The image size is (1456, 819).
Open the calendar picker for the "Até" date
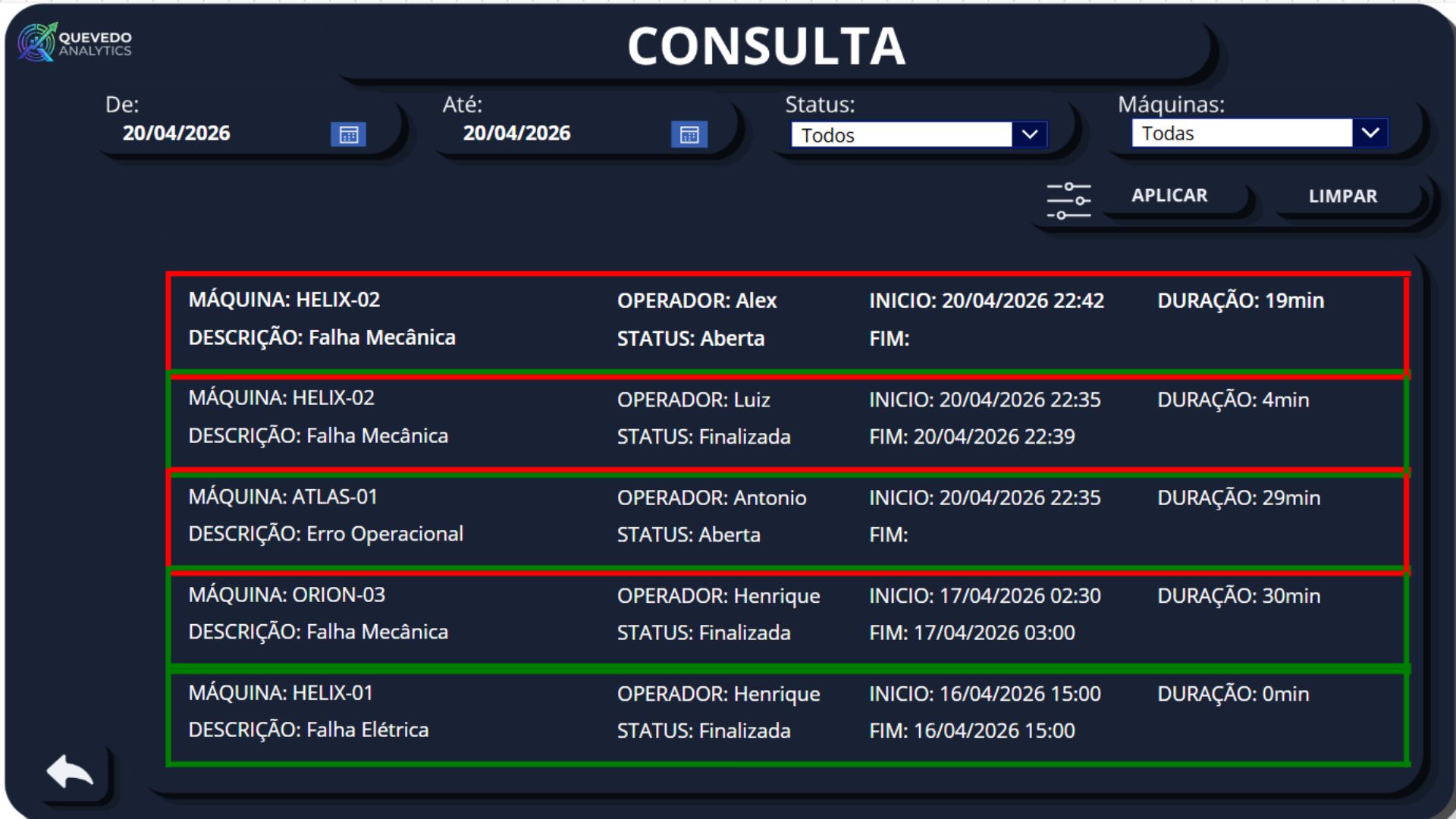tap(689, 133)
